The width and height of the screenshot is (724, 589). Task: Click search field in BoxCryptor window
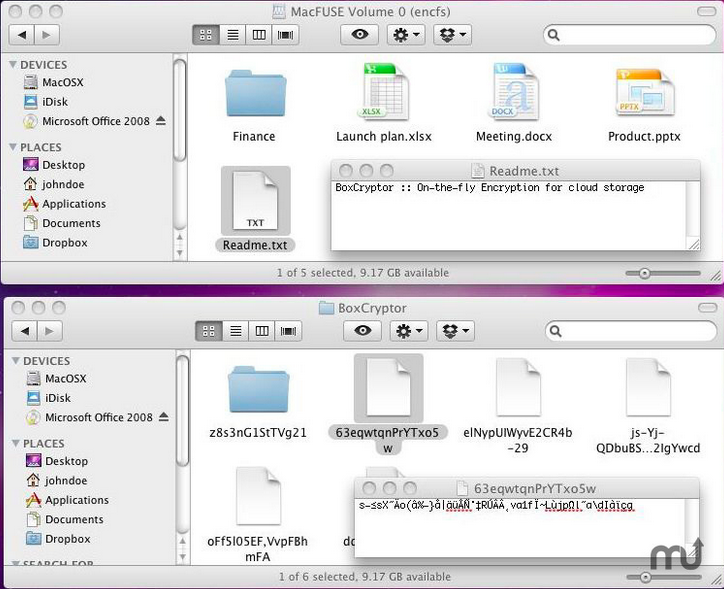point(632,331)
